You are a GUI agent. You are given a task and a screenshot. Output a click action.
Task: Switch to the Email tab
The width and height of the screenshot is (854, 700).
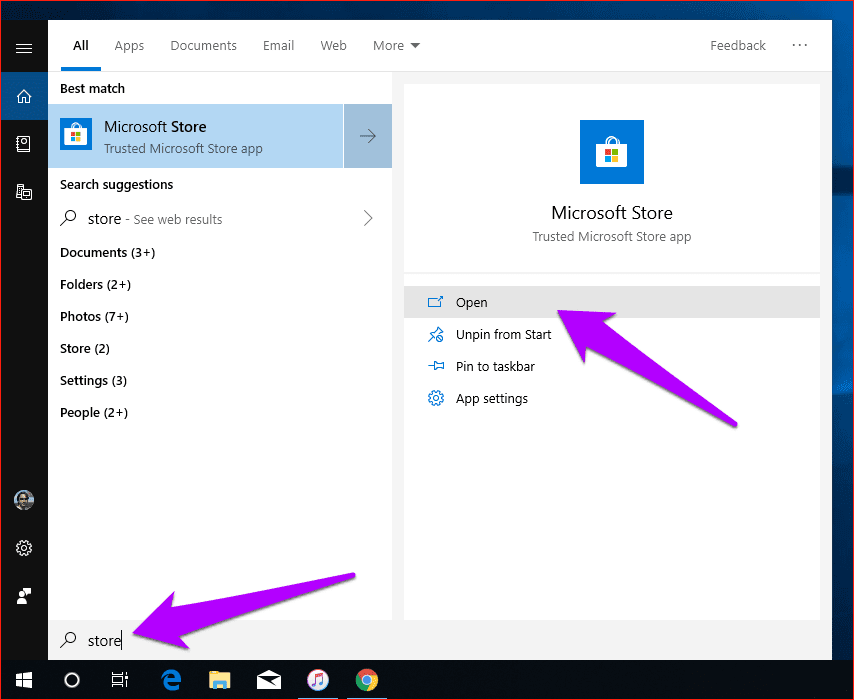click(x=278, y=46)
